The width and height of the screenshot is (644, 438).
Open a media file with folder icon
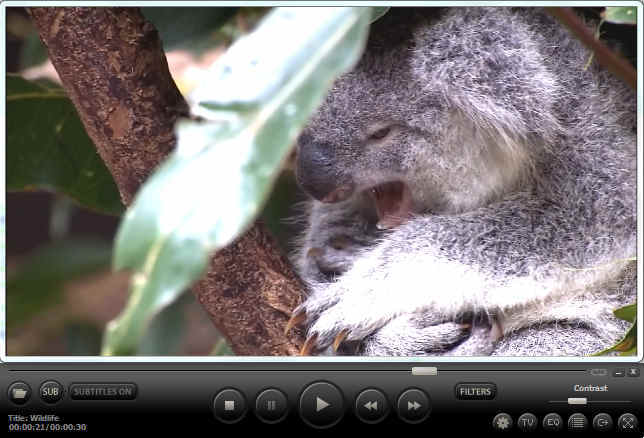click(19, 392)
